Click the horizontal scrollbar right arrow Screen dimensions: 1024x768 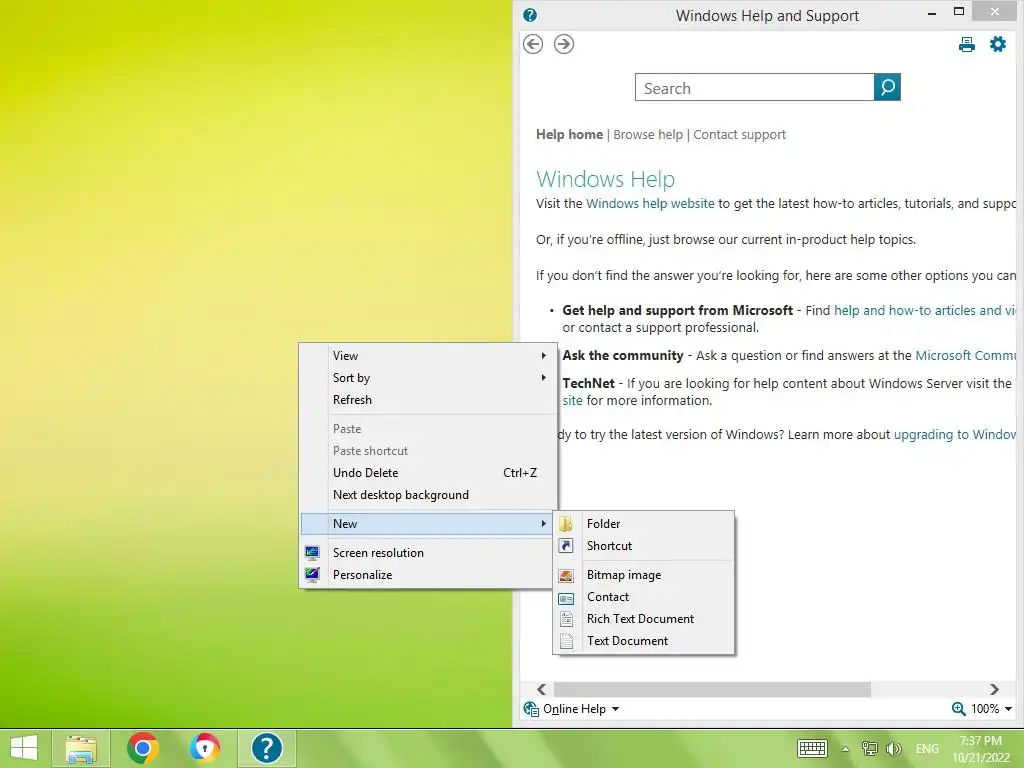(x=994, y=689)
